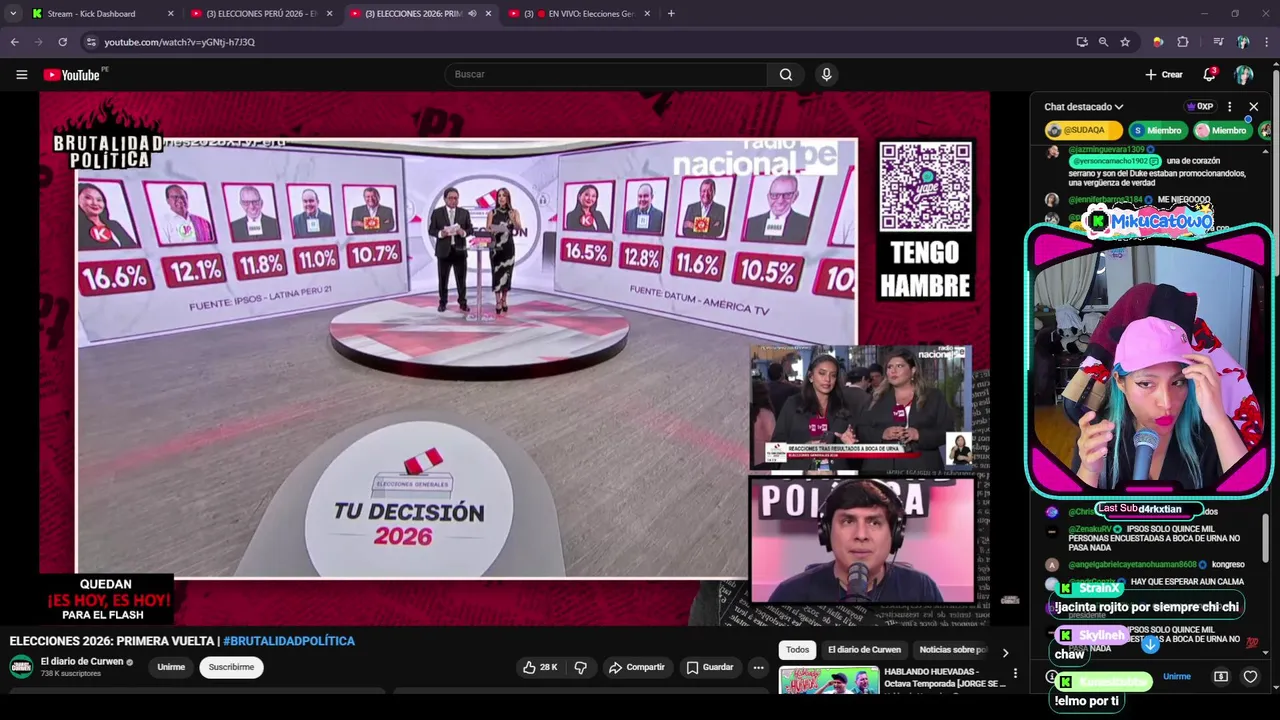Open the colorful extension icon in toolbar
Image resolution: width=1280 pixels, height=720 pixels.
pyautogui.click(x=1158, y=42)
